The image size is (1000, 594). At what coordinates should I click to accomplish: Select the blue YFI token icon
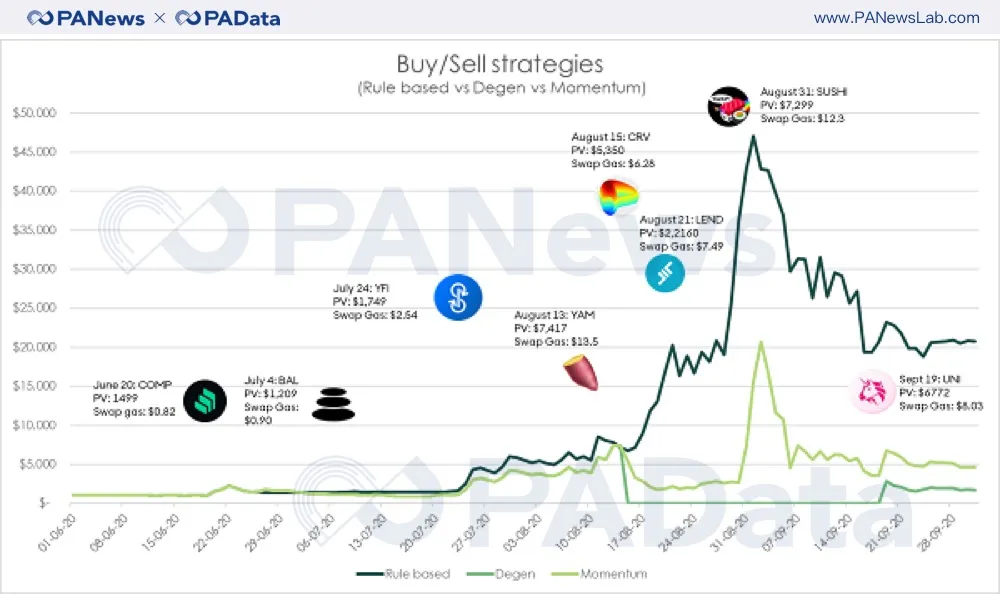[x=458, y=297]
